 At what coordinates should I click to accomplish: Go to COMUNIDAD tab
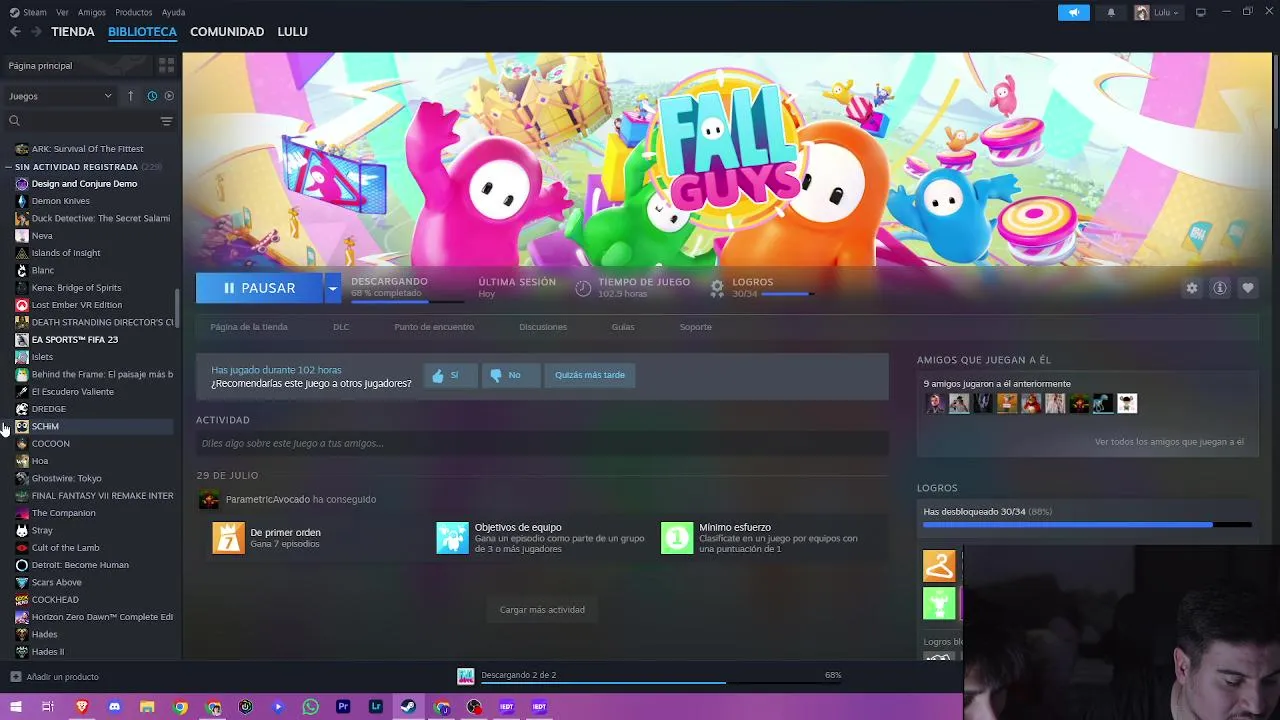tap(227, 32)
